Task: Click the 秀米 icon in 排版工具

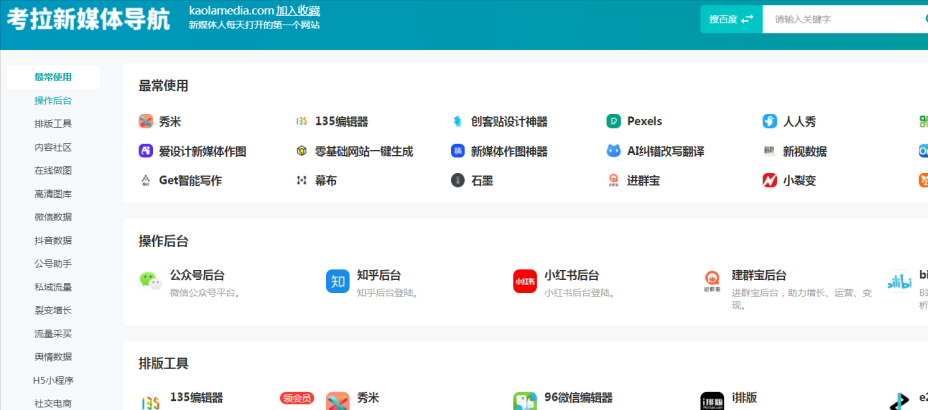Action: tap(338, 402)
